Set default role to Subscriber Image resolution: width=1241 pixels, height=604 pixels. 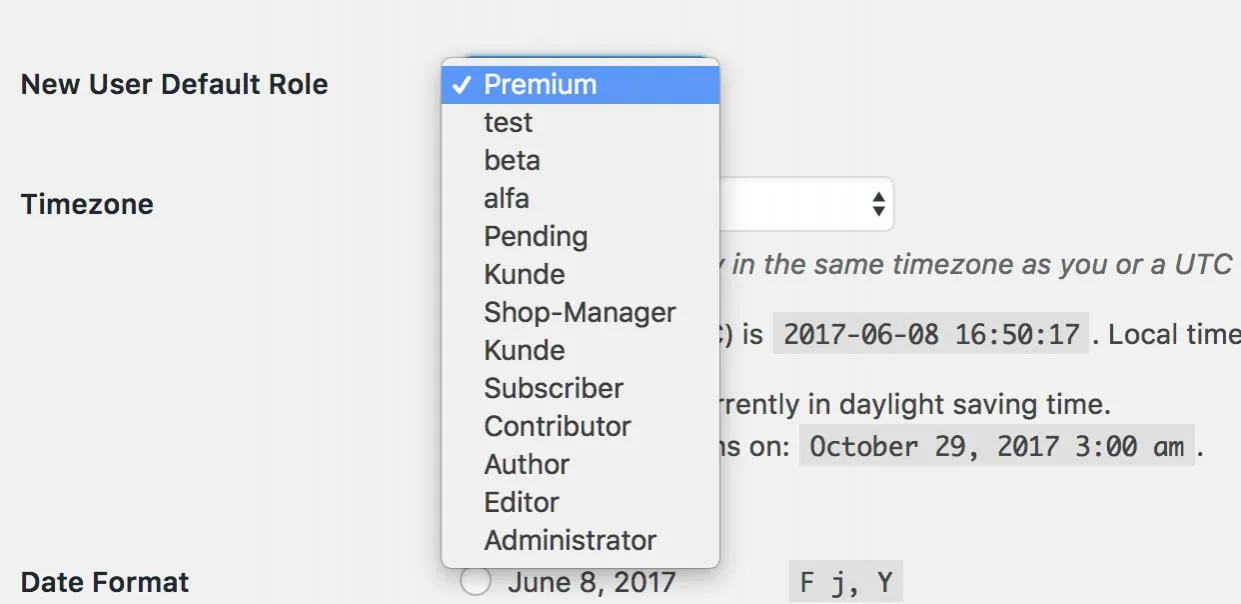580,388
